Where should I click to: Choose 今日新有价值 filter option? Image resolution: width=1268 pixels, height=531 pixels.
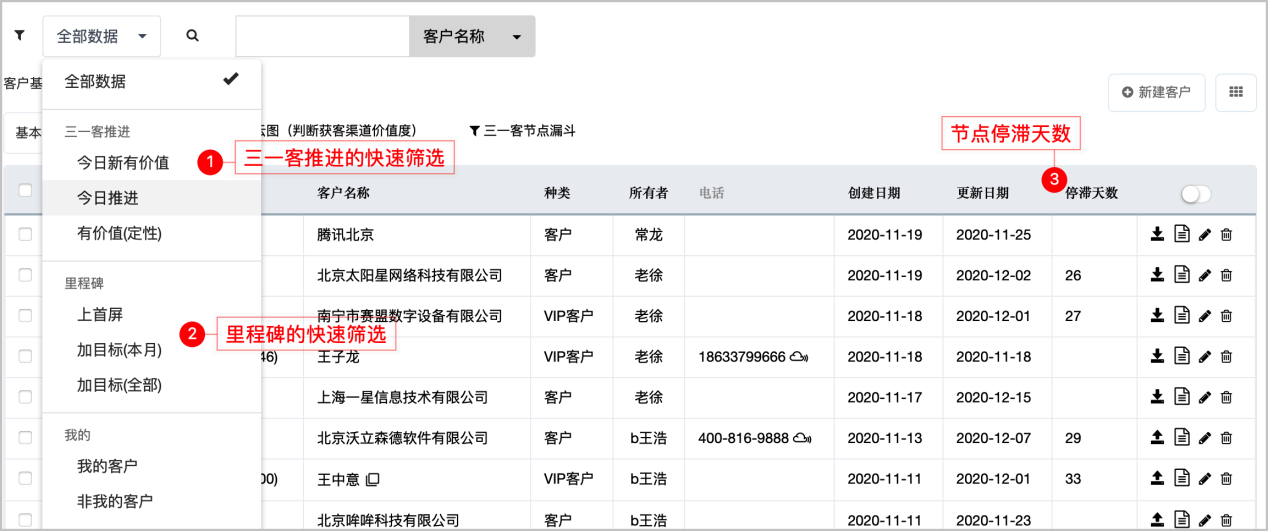(152, 162)
